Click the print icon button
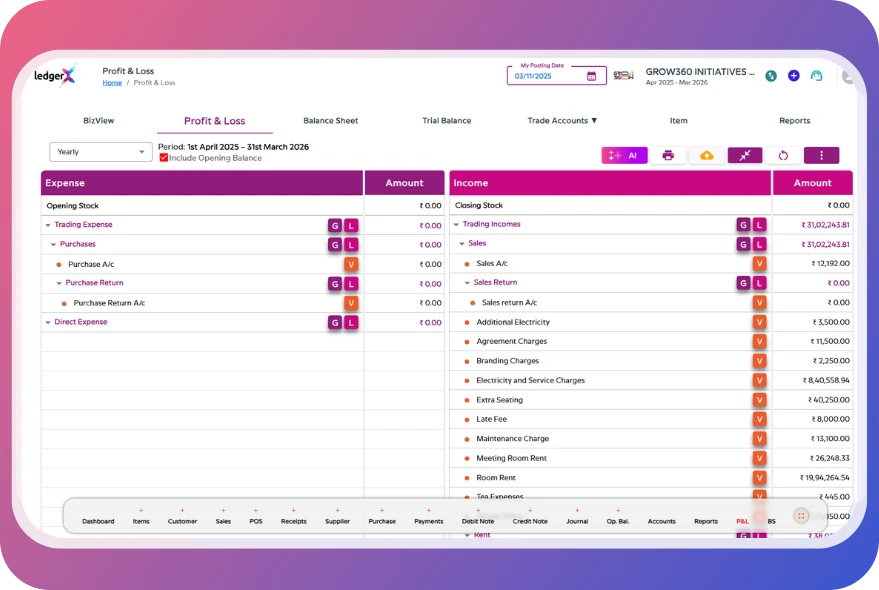 coord(668,155)
